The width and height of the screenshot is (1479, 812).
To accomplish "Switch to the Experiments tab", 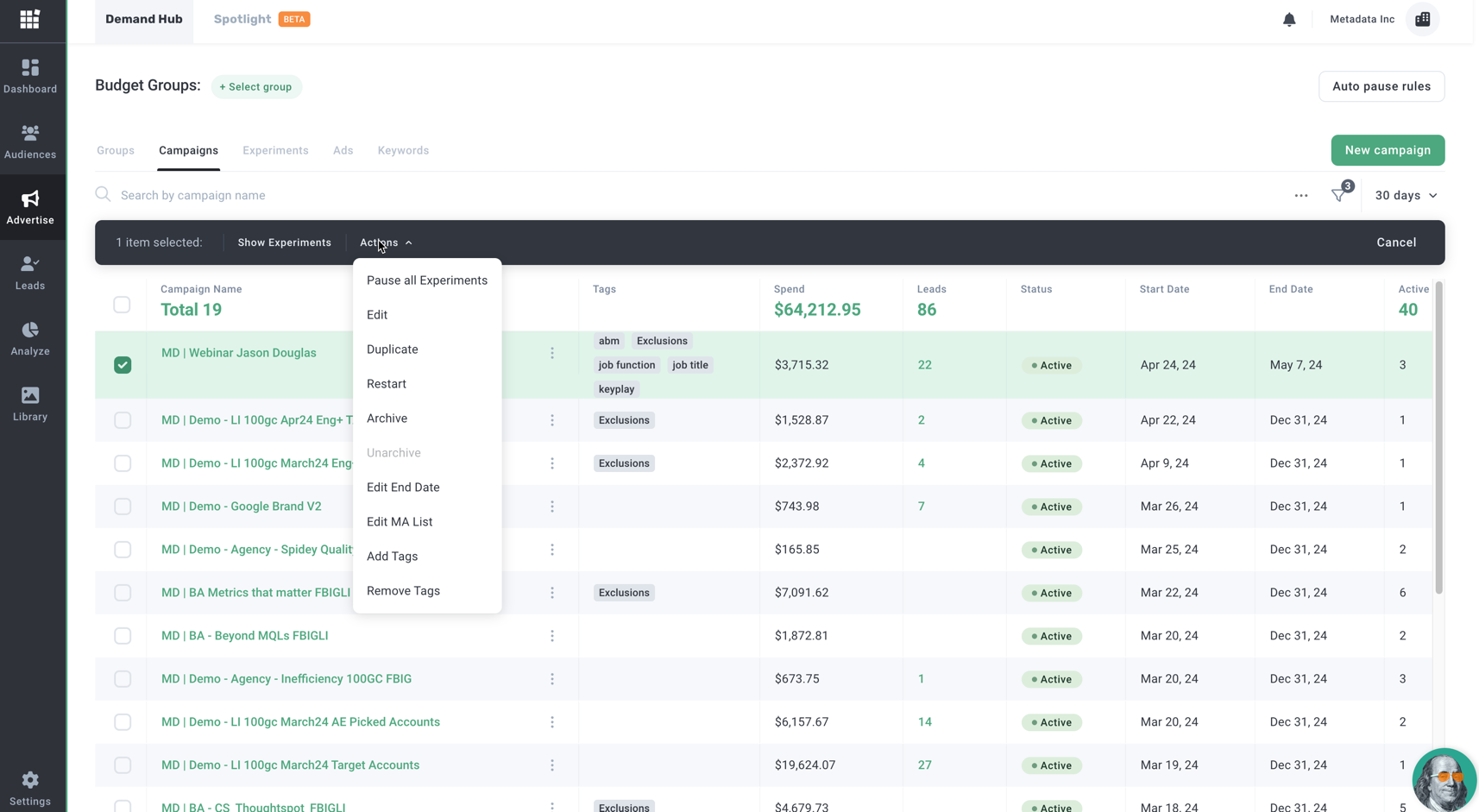I will (x=275, y=150).
